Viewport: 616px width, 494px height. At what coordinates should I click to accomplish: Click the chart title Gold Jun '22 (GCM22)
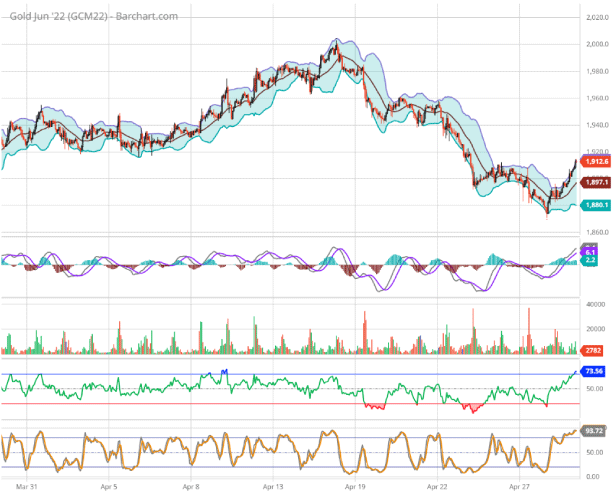[x=52, y=16]
